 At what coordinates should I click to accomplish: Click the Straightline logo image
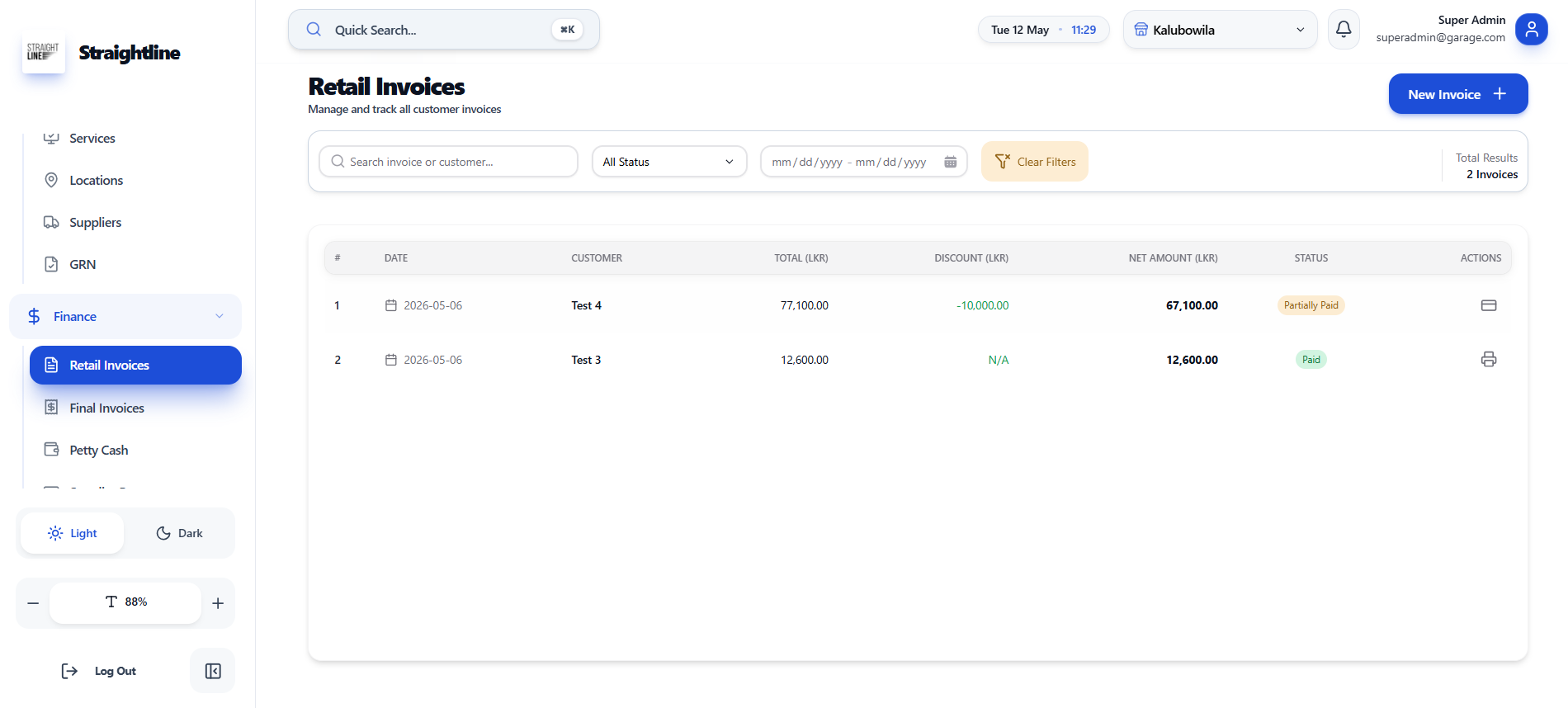tap(43, 52)
